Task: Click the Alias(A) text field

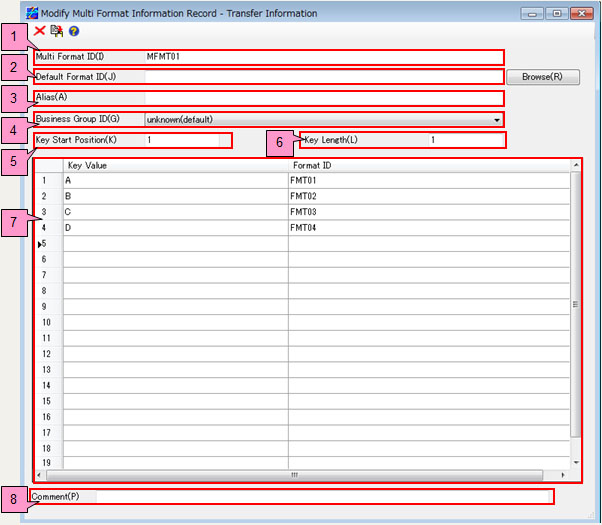Action: [323, 98]
